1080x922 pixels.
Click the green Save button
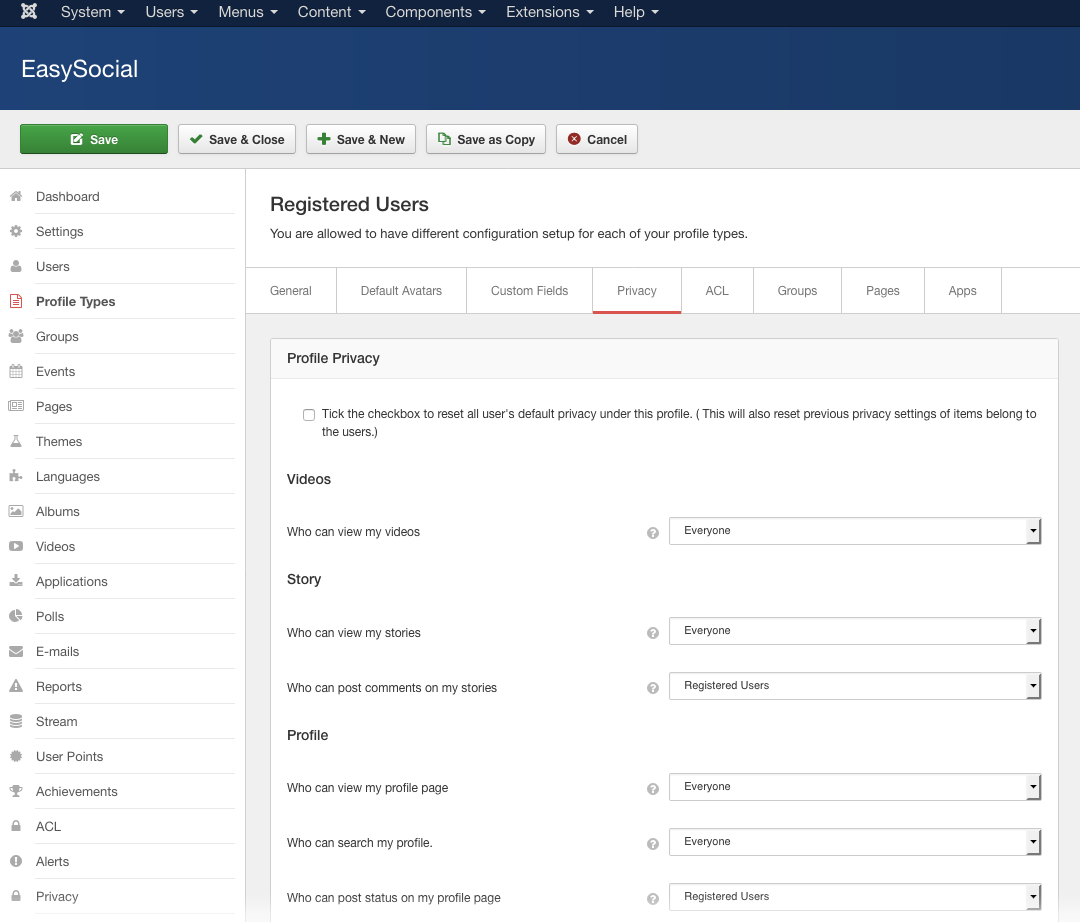[x=94, y=139]
